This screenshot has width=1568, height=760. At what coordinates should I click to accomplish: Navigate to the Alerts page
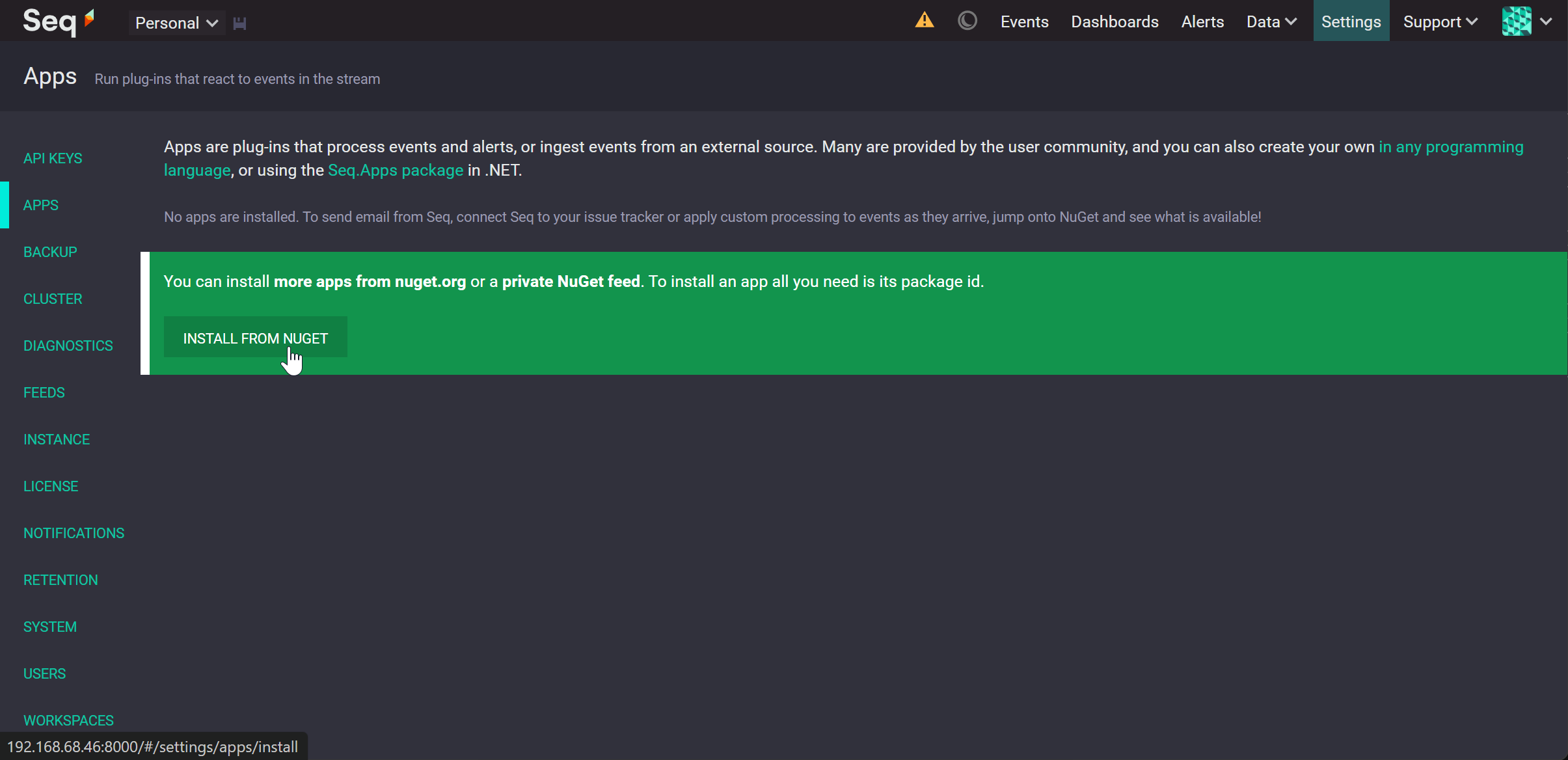pyautogui.click(x=1203, y=21)
